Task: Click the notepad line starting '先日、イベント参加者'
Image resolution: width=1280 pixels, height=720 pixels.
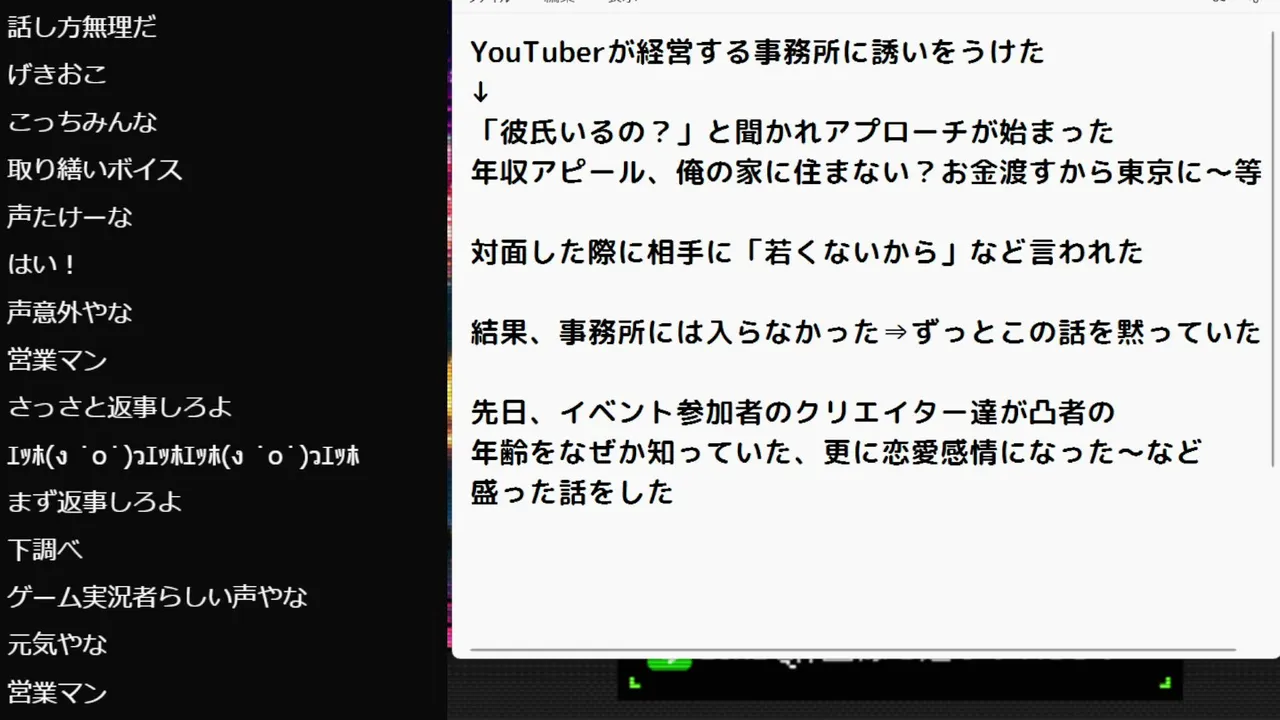Action: pos(792,412)
